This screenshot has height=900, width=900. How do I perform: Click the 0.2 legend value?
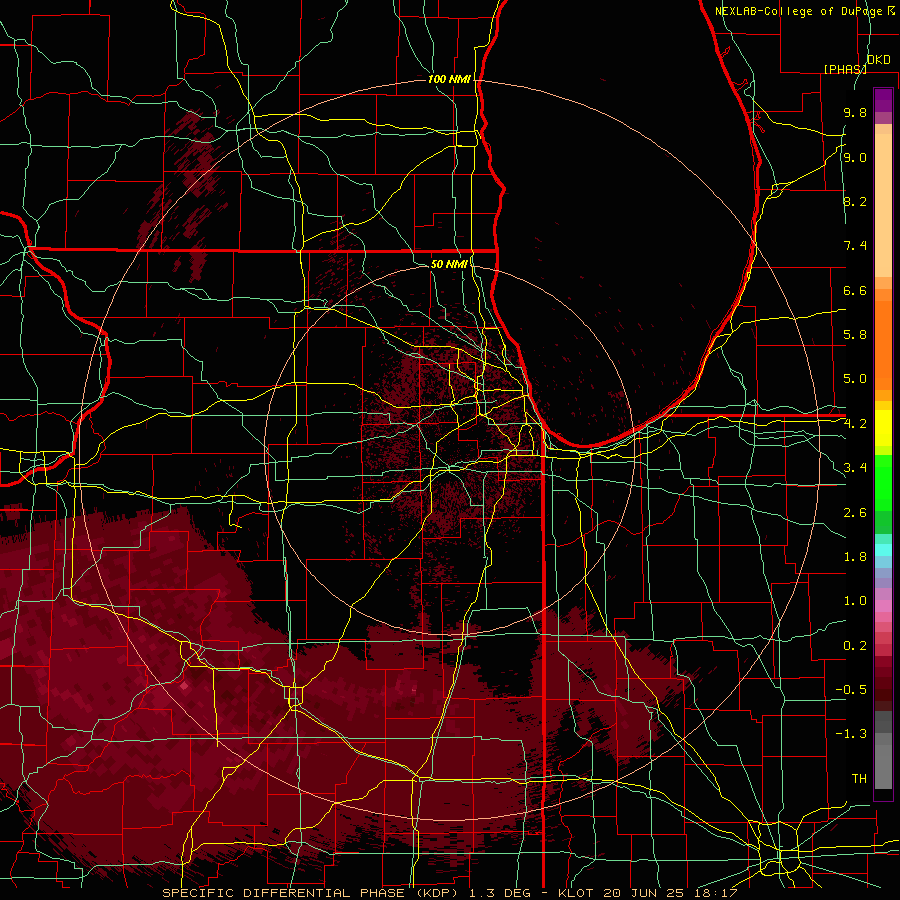(855, 646)
